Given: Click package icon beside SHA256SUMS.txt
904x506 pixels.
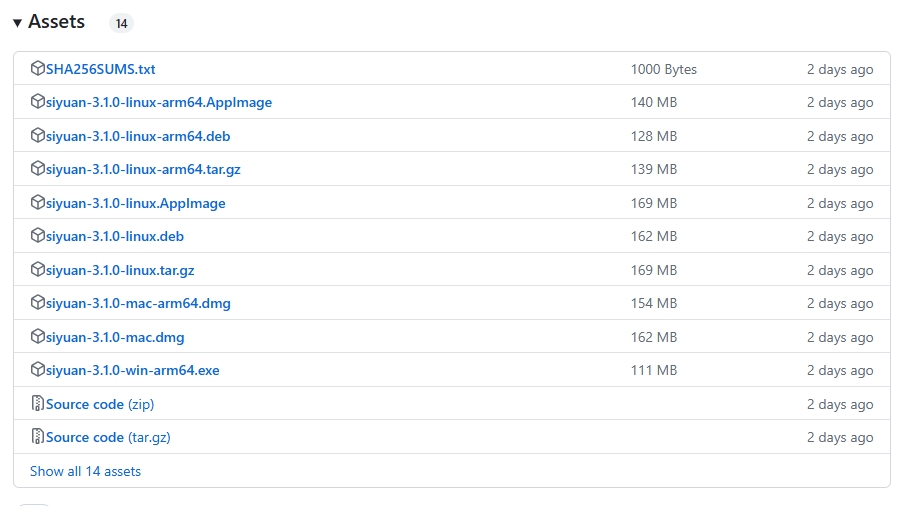Looking at the screenshot, I should coord(38,69).
